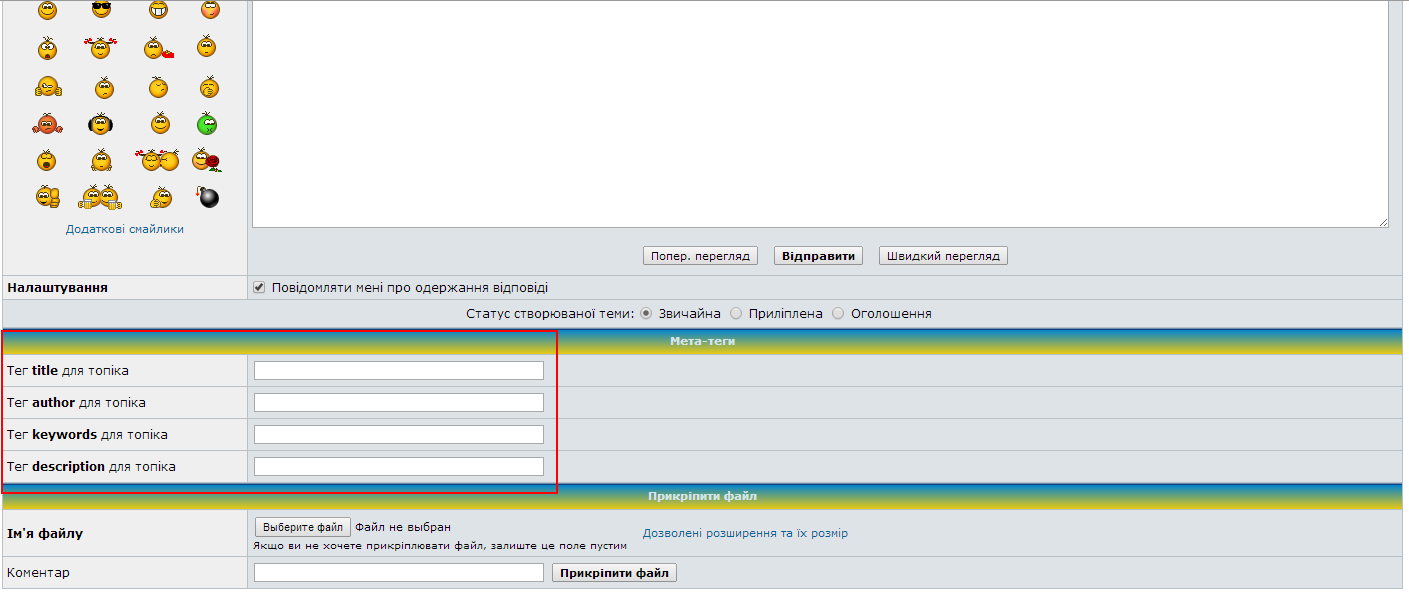Screen dimensions: 1409x606
Task: Open the Дозволені розширення та їх розмір link
Action: click(x=745, y=533)
